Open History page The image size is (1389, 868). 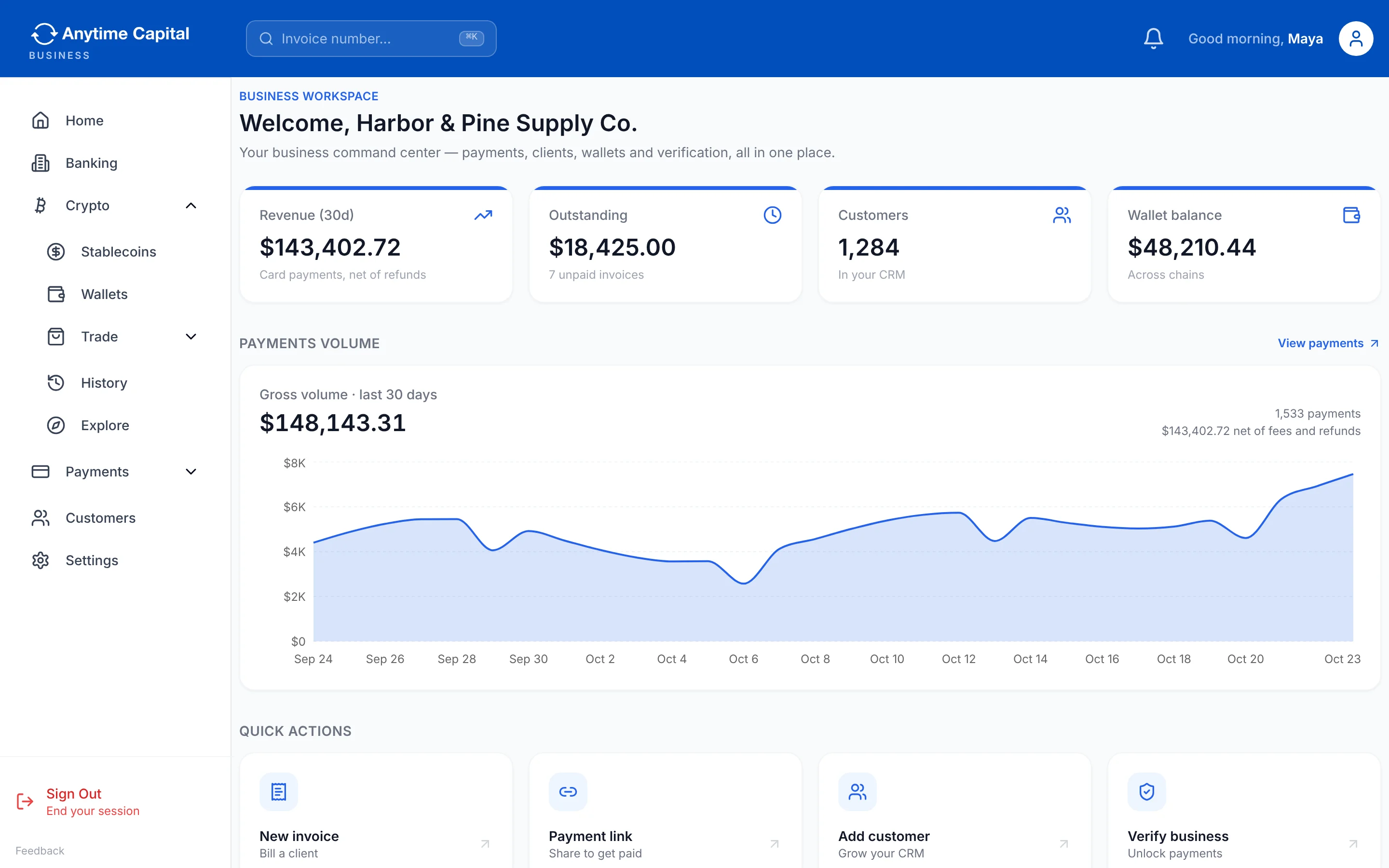tap(123, 382)
